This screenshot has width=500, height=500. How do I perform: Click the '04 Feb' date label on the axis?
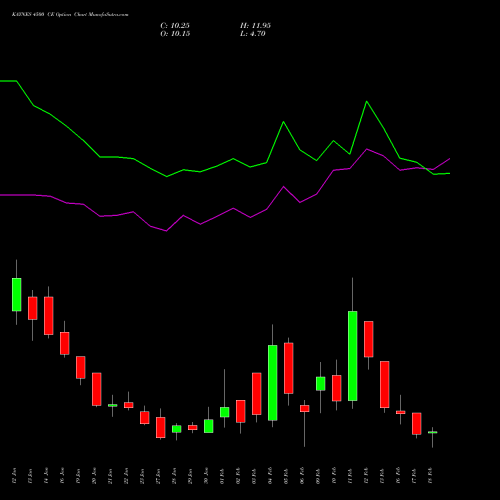[x=270, y=476]
